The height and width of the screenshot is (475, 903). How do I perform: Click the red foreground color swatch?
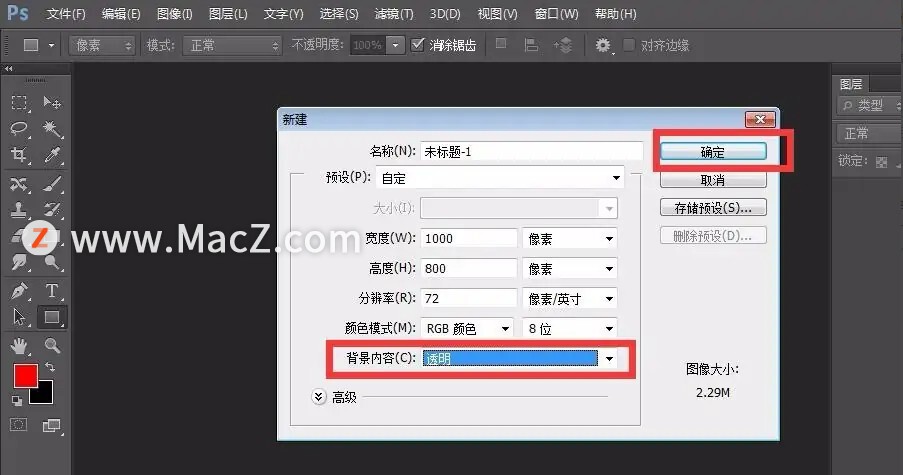pos(25,375)
